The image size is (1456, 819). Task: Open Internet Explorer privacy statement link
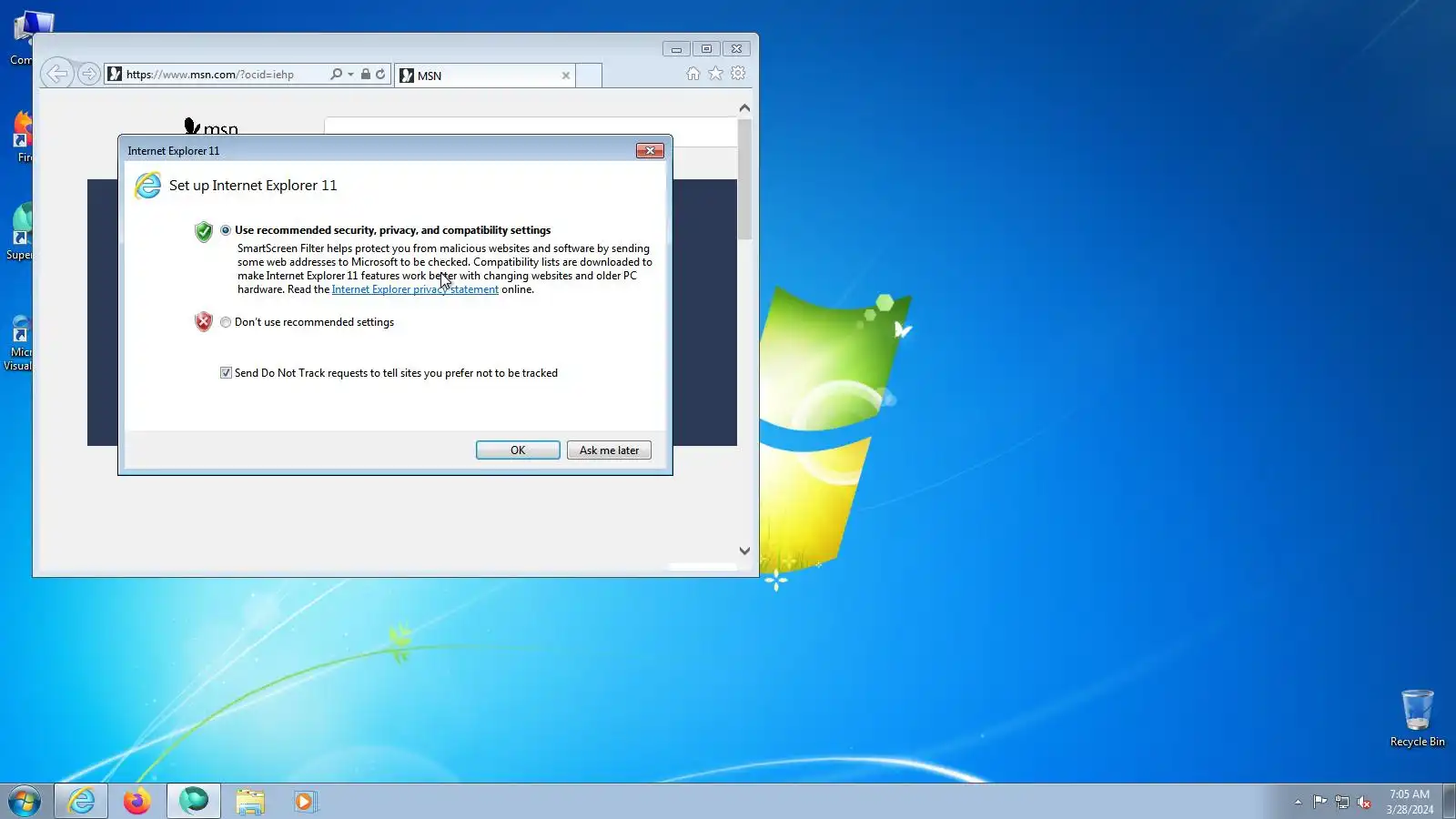tap(415, 289)
